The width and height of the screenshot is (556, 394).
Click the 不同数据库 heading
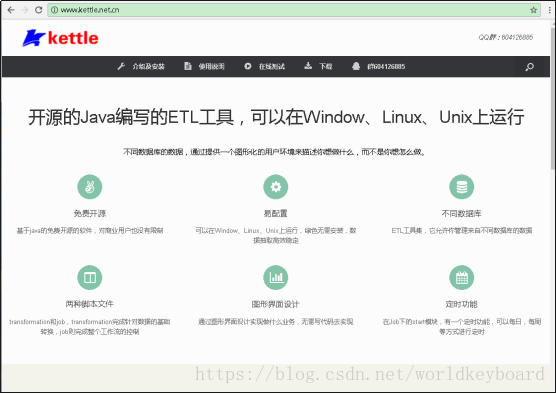461,213
